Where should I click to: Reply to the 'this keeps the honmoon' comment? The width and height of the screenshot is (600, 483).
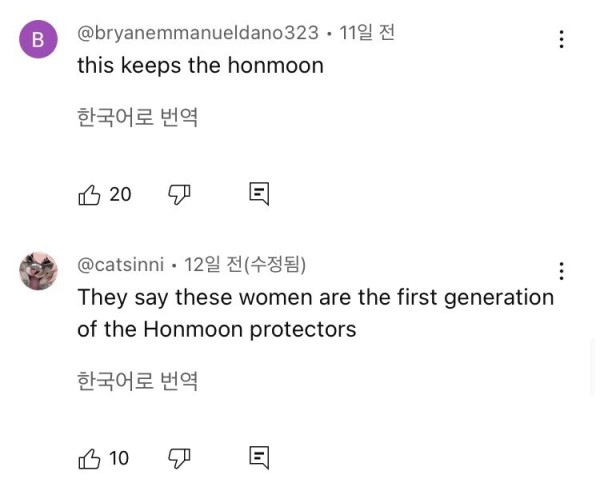click(259, 194)
